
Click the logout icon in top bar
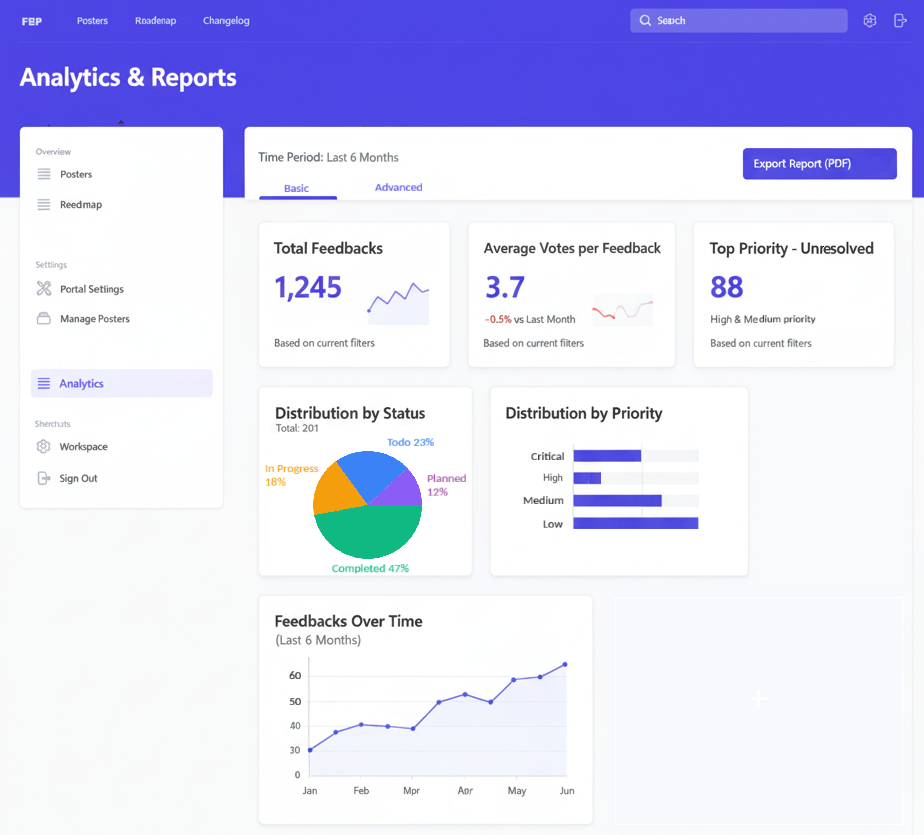[x=899, y=21]
